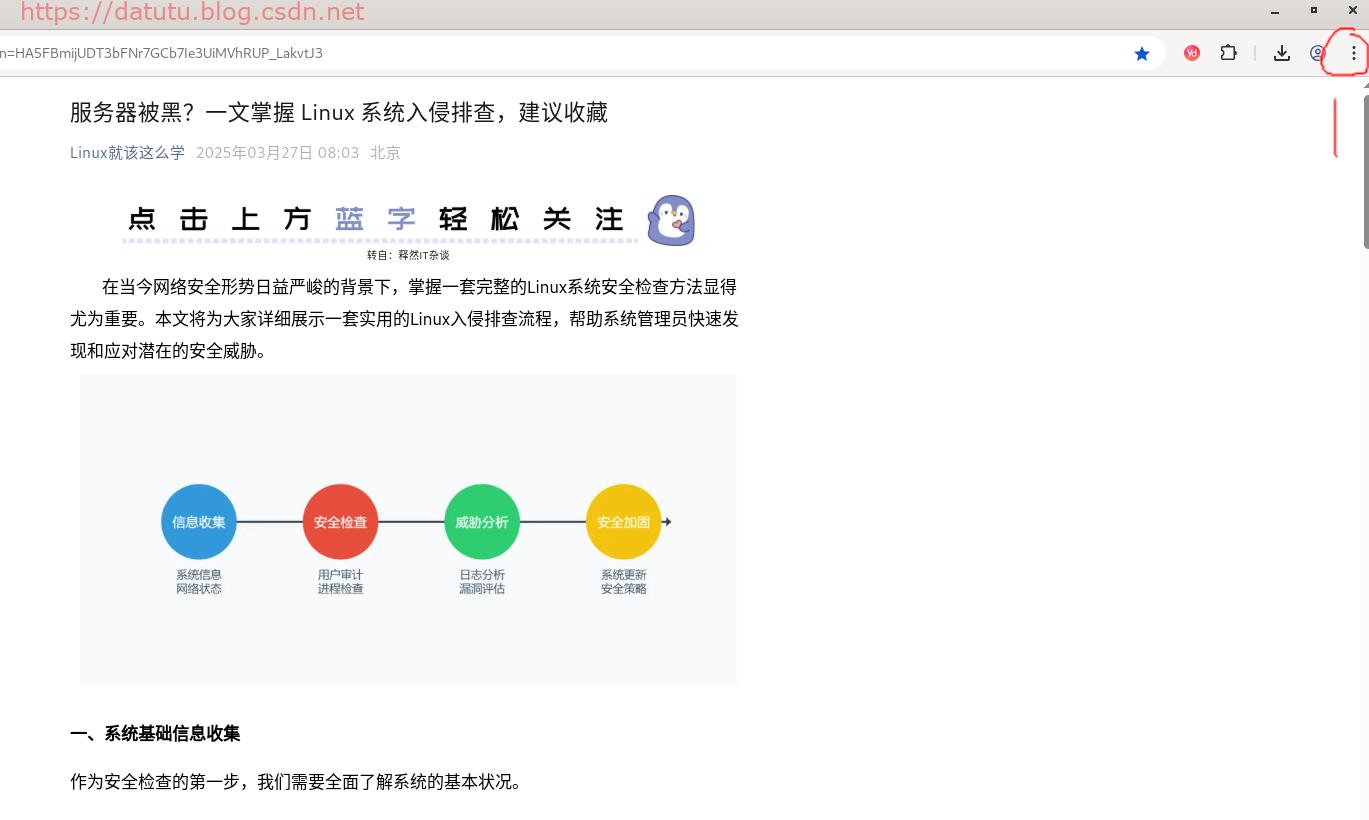The width and height of the screenshot is (1369, 820).
Task: Click the article title 服务器被黑 heading
Action: pos(339,112)
